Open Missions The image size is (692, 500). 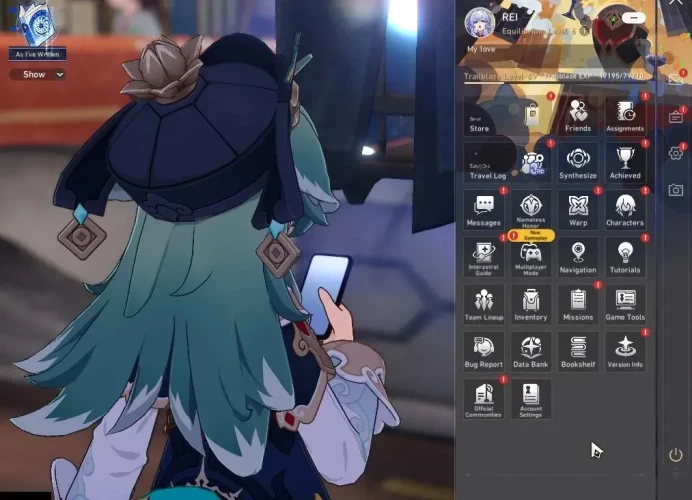(x=578, y=305)
